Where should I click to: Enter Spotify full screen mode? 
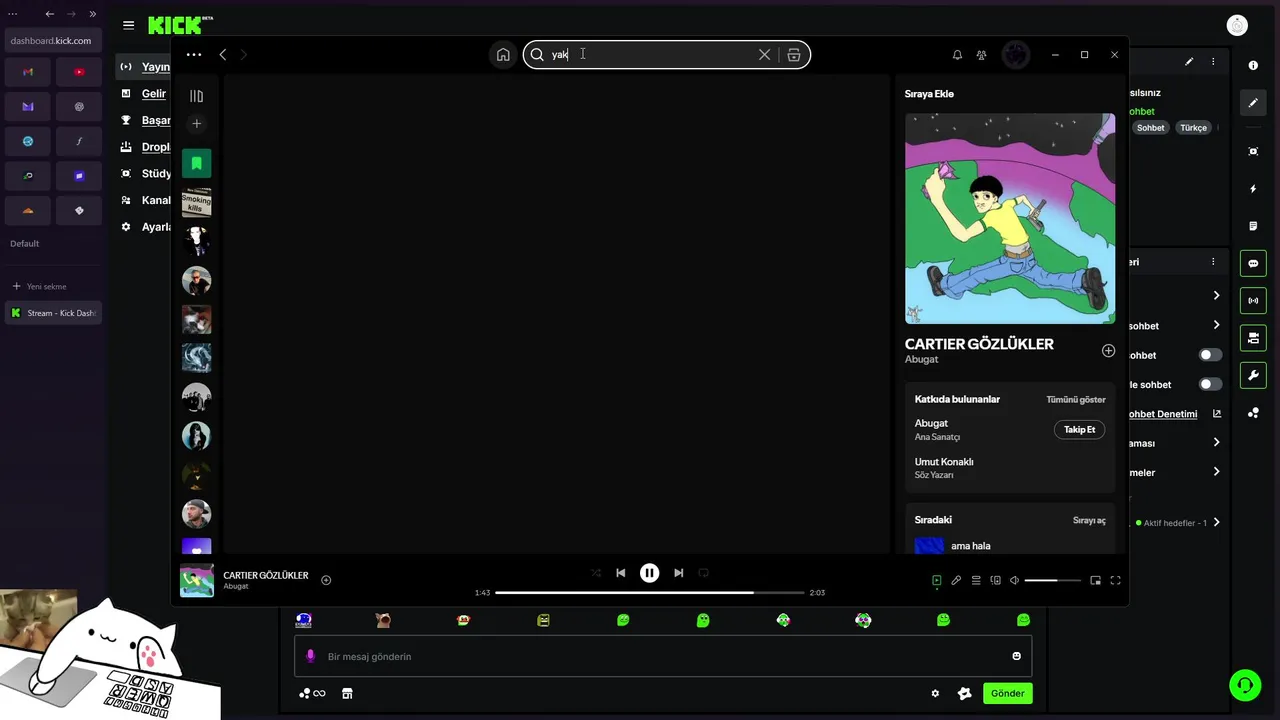click(x=1115, y=580)
